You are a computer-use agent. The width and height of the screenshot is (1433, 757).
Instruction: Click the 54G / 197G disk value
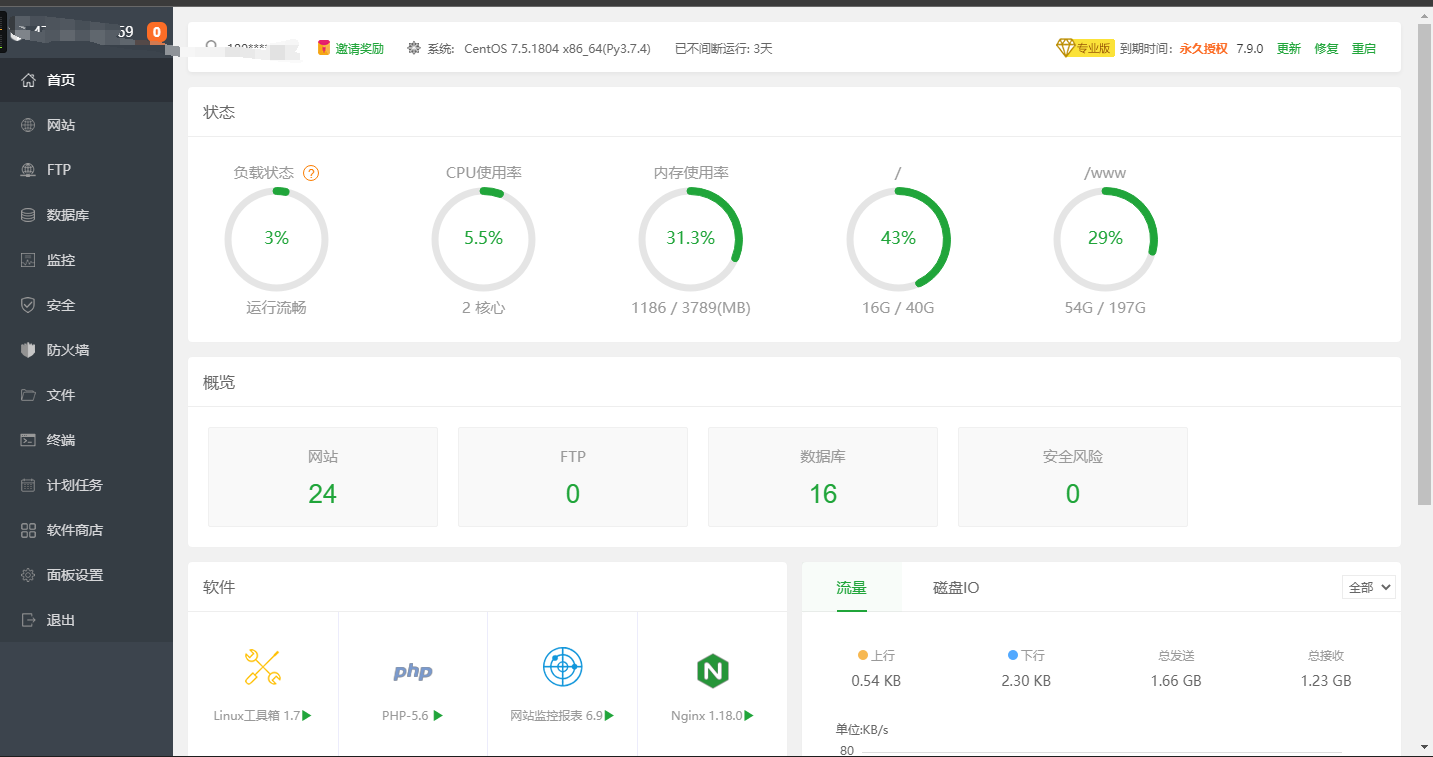(1105, 308)
